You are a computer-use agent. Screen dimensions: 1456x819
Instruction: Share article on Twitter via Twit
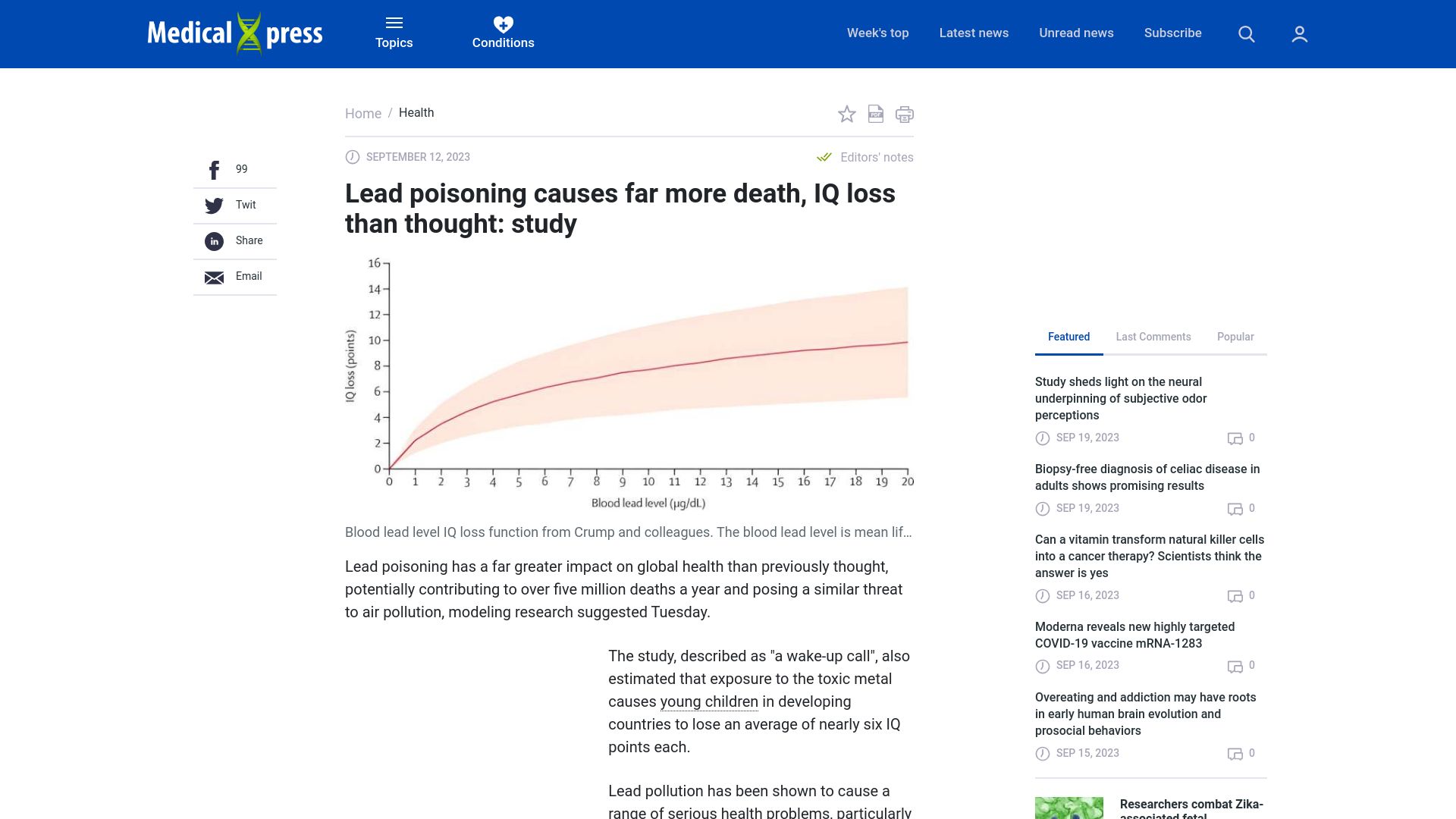click(235, 206)
